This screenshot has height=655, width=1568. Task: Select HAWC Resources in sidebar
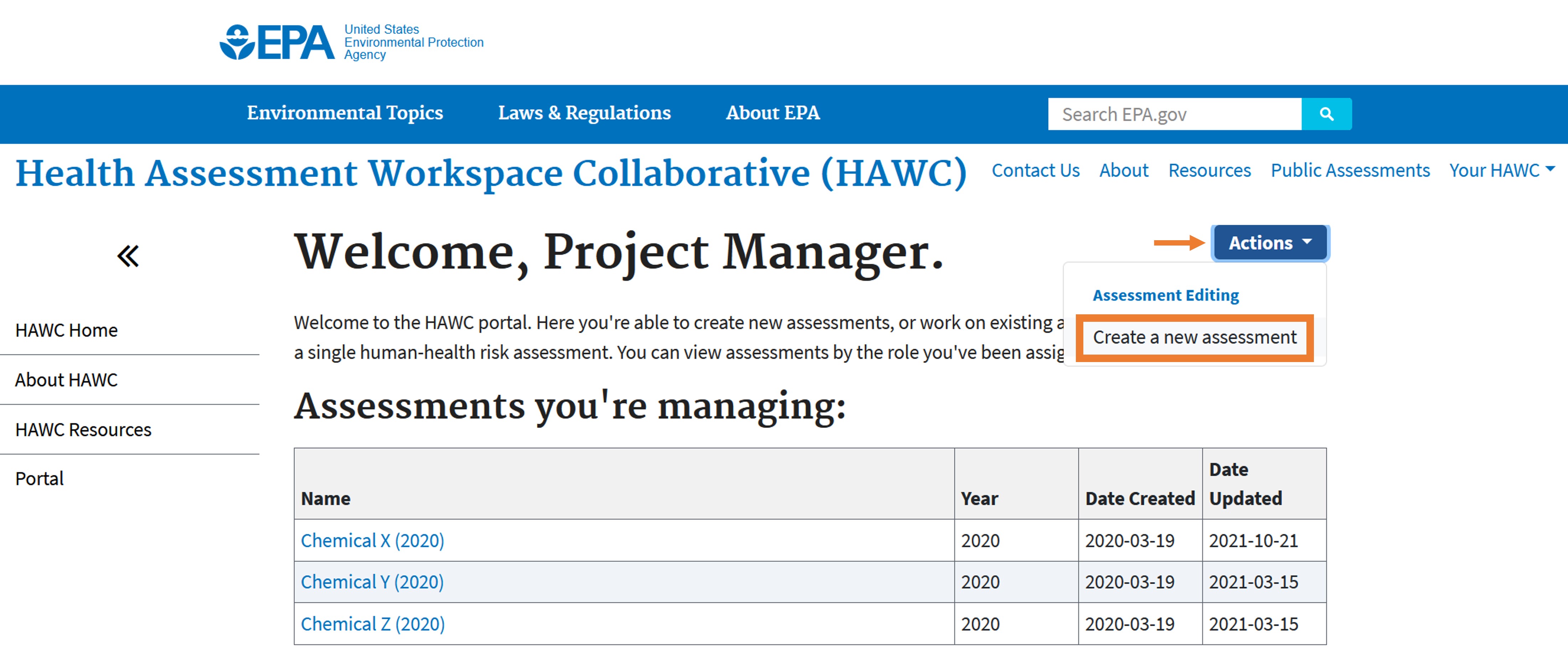[83, 430]
